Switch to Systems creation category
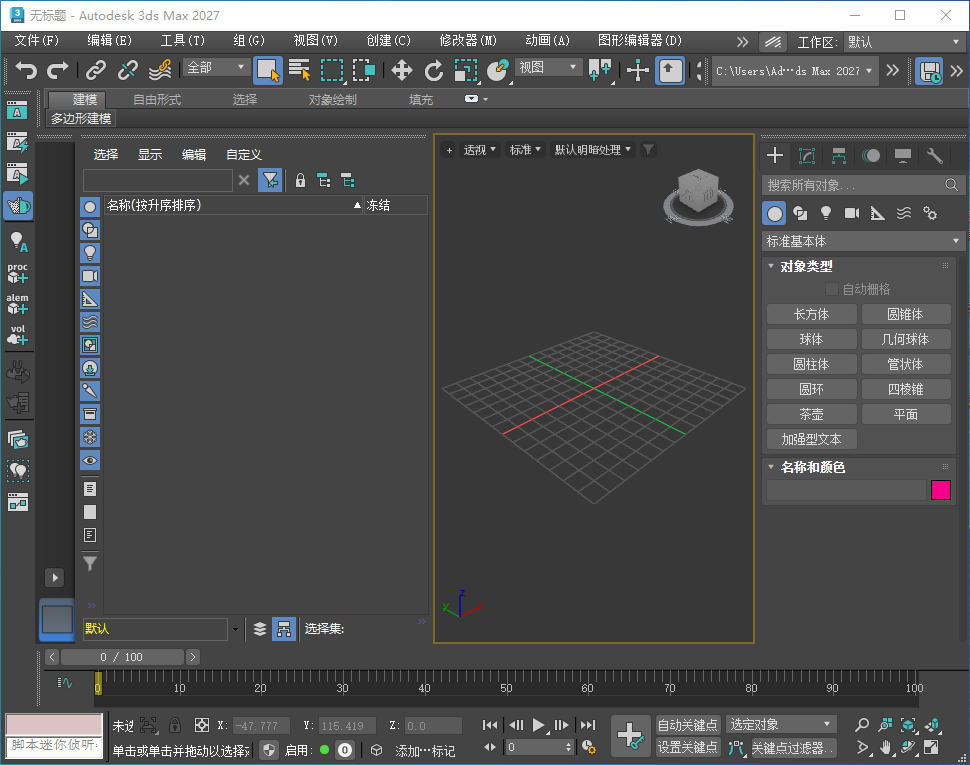This screenshot has width=970, height=765. point(930,214)
